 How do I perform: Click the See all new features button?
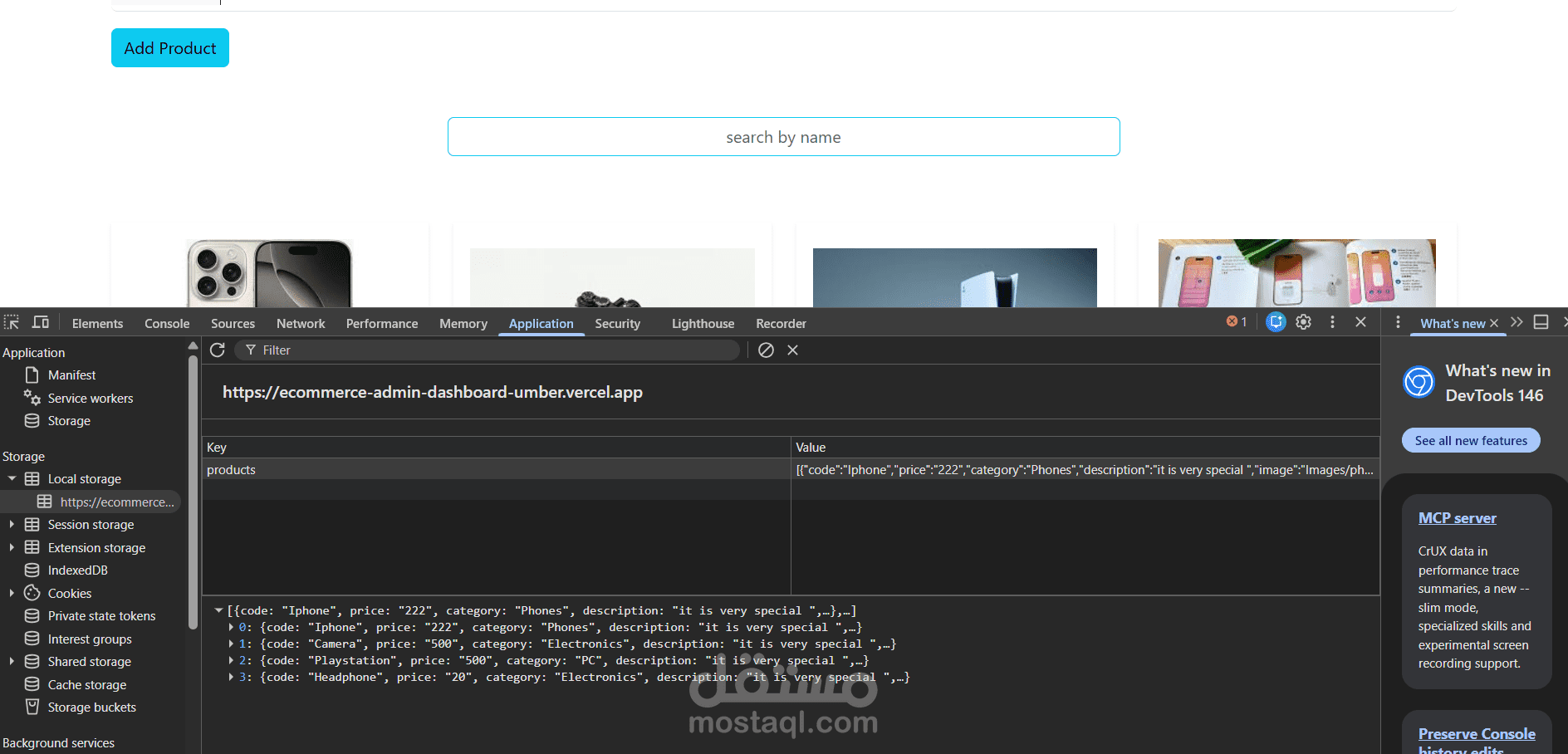[1471, 441]
